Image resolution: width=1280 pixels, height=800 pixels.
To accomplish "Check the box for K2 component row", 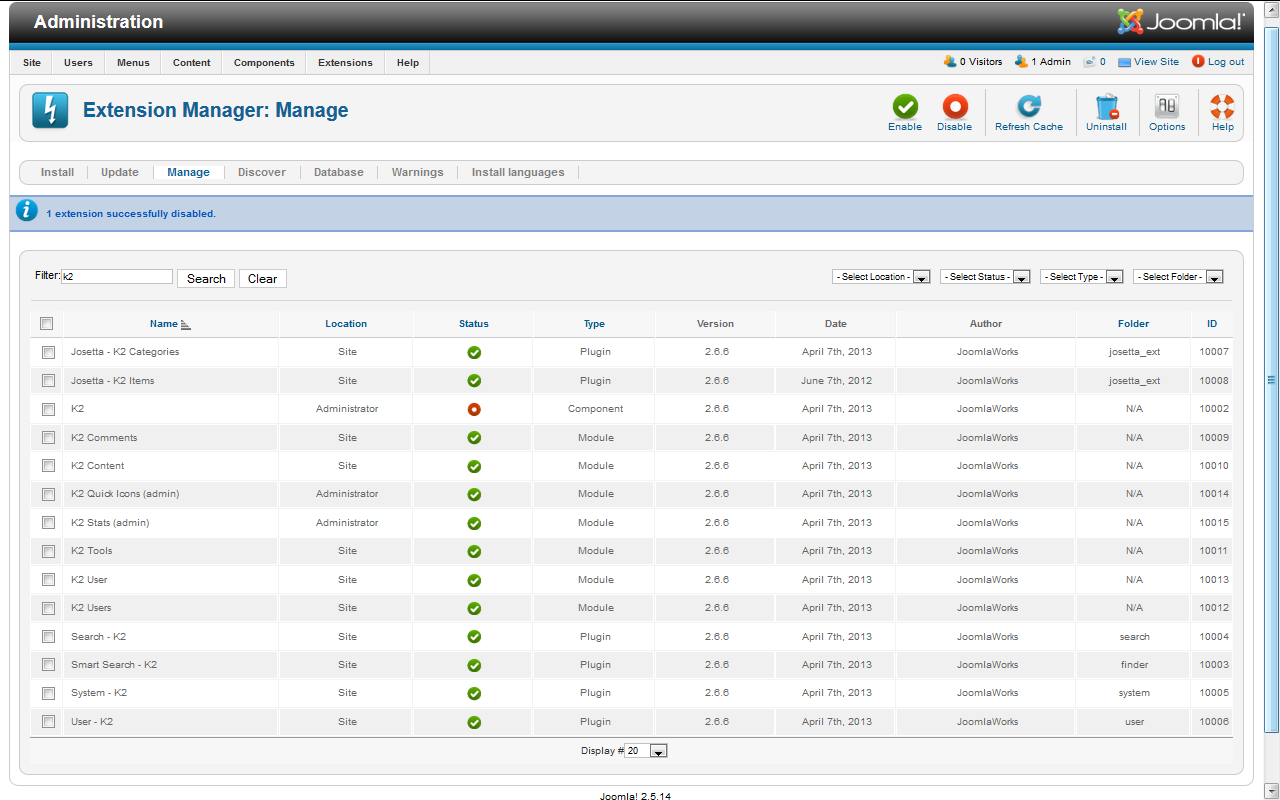I will (48, 409).
